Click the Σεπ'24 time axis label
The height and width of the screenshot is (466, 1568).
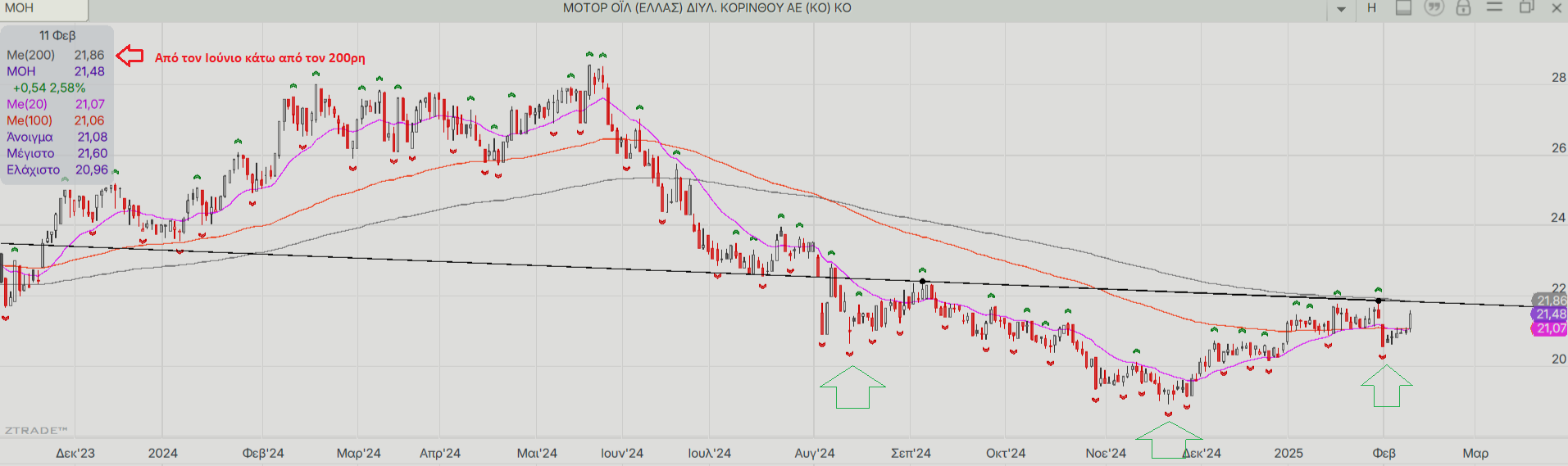(x=911, y=453)
